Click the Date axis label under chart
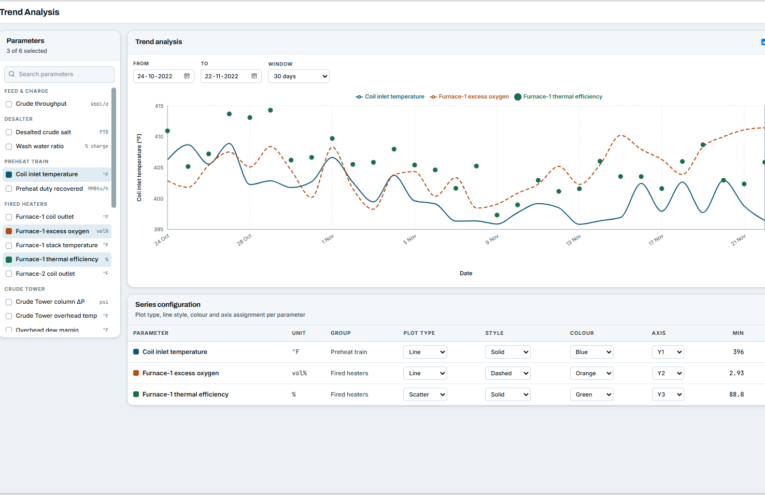The width and height of the screenshot is (765, 495). 466,274
